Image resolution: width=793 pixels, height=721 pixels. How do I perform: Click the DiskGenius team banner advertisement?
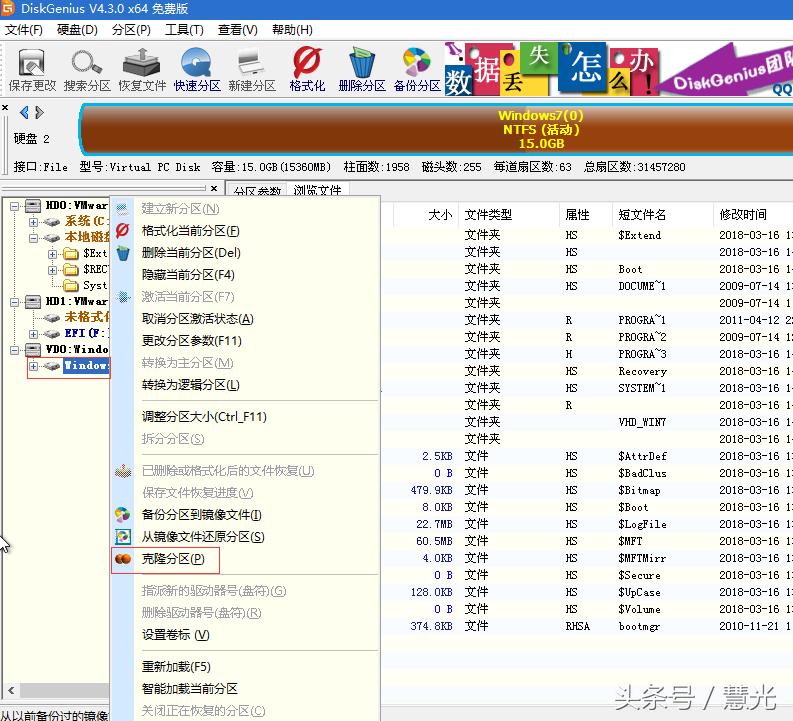point(726,69)
